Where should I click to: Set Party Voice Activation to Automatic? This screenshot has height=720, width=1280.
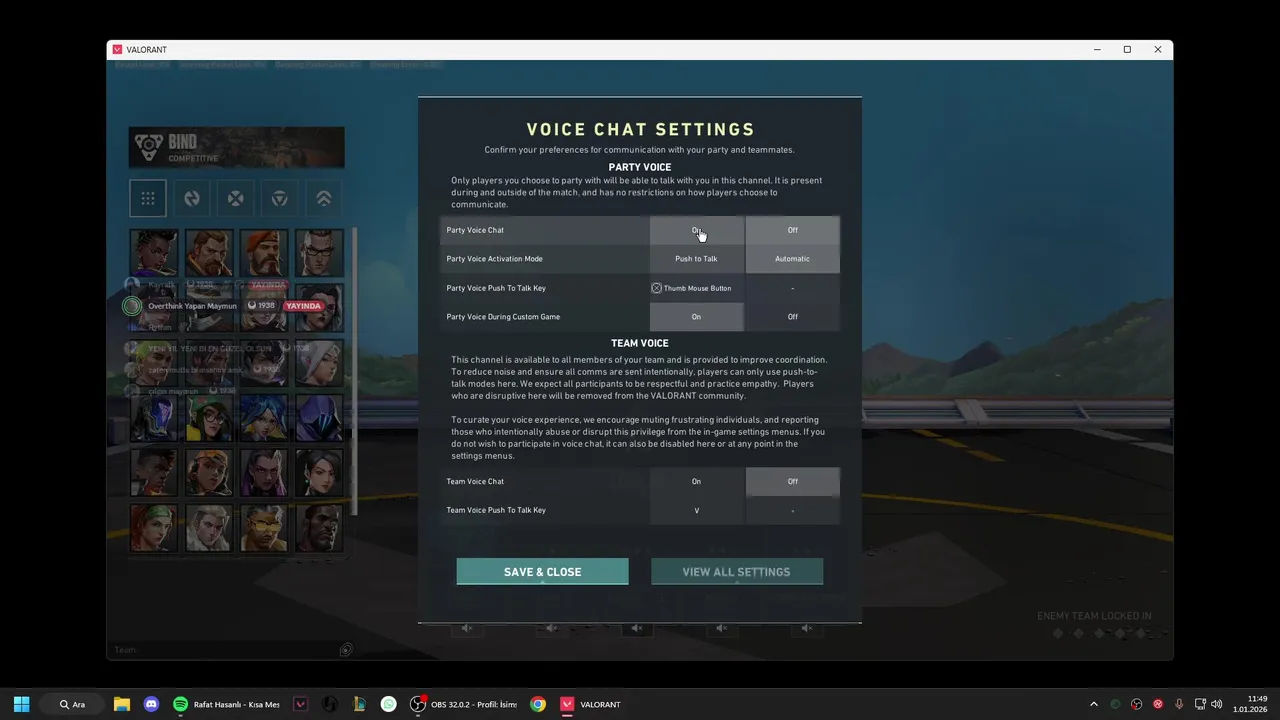coord(793,259)
